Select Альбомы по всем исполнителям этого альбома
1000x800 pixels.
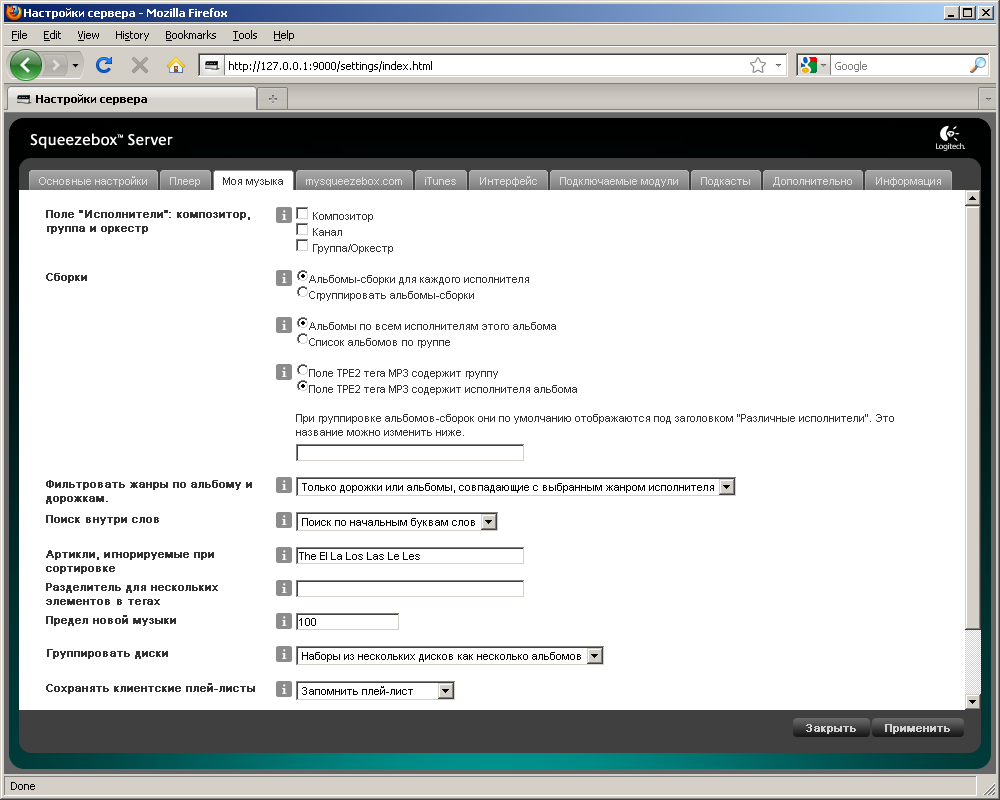click(303, 323)
